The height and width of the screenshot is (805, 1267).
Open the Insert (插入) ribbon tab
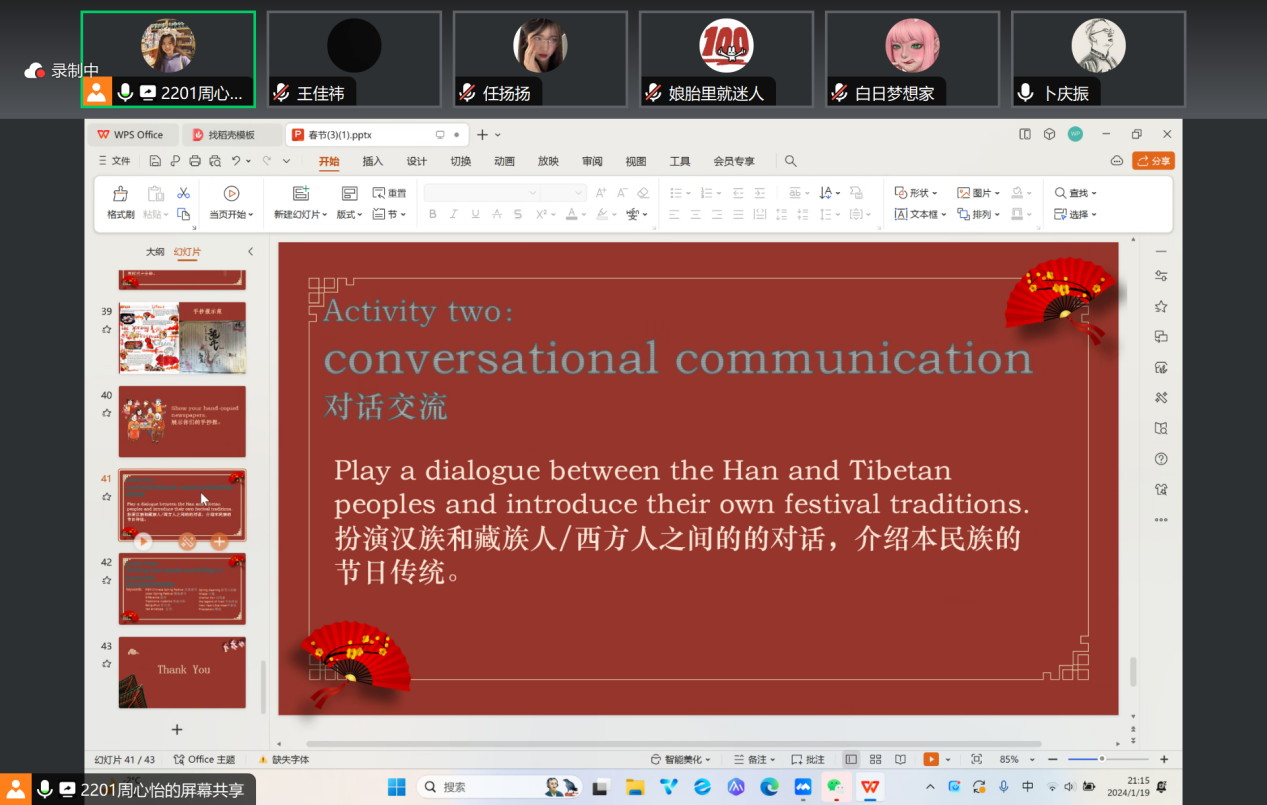tap(372, 161)
